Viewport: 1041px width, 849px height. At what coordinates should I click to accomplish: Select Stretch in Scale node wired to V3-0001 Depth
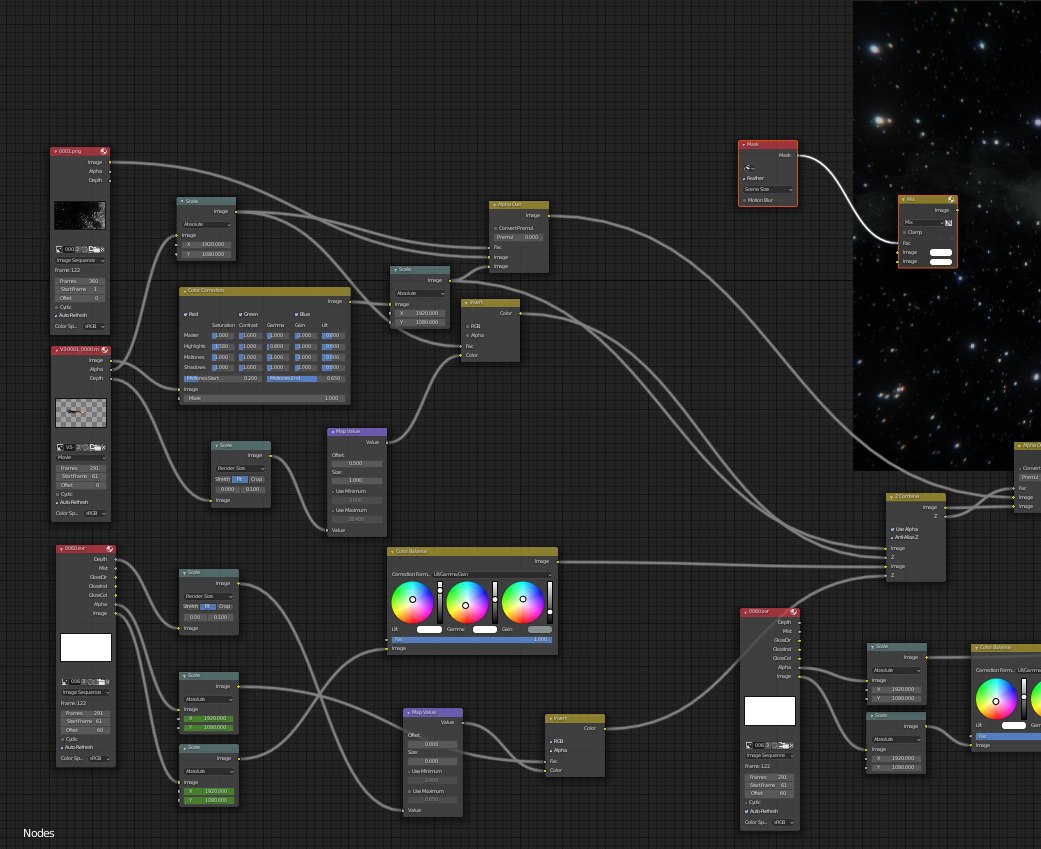223,479
